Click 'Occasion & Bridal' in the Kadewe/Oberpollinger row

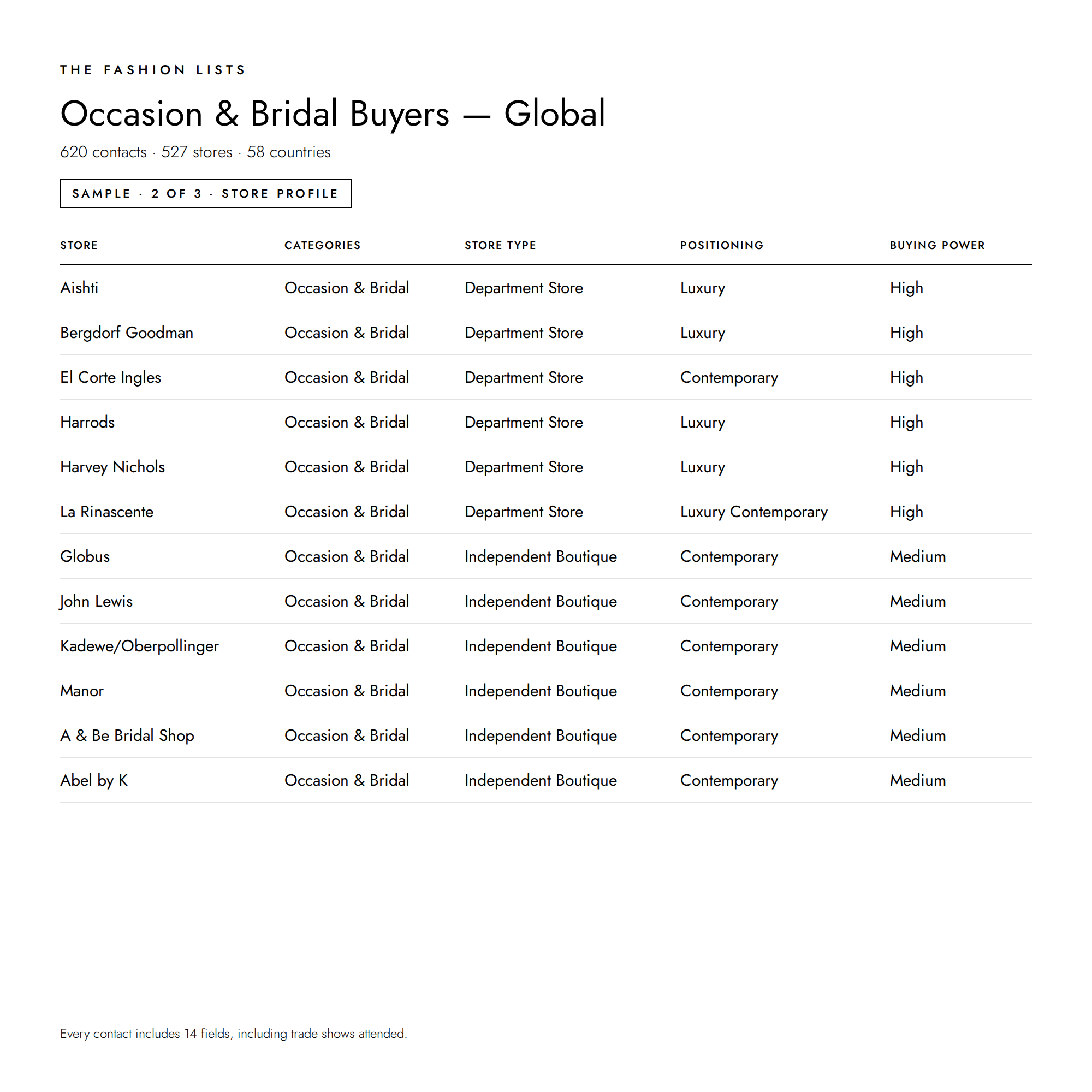[347, 646]
